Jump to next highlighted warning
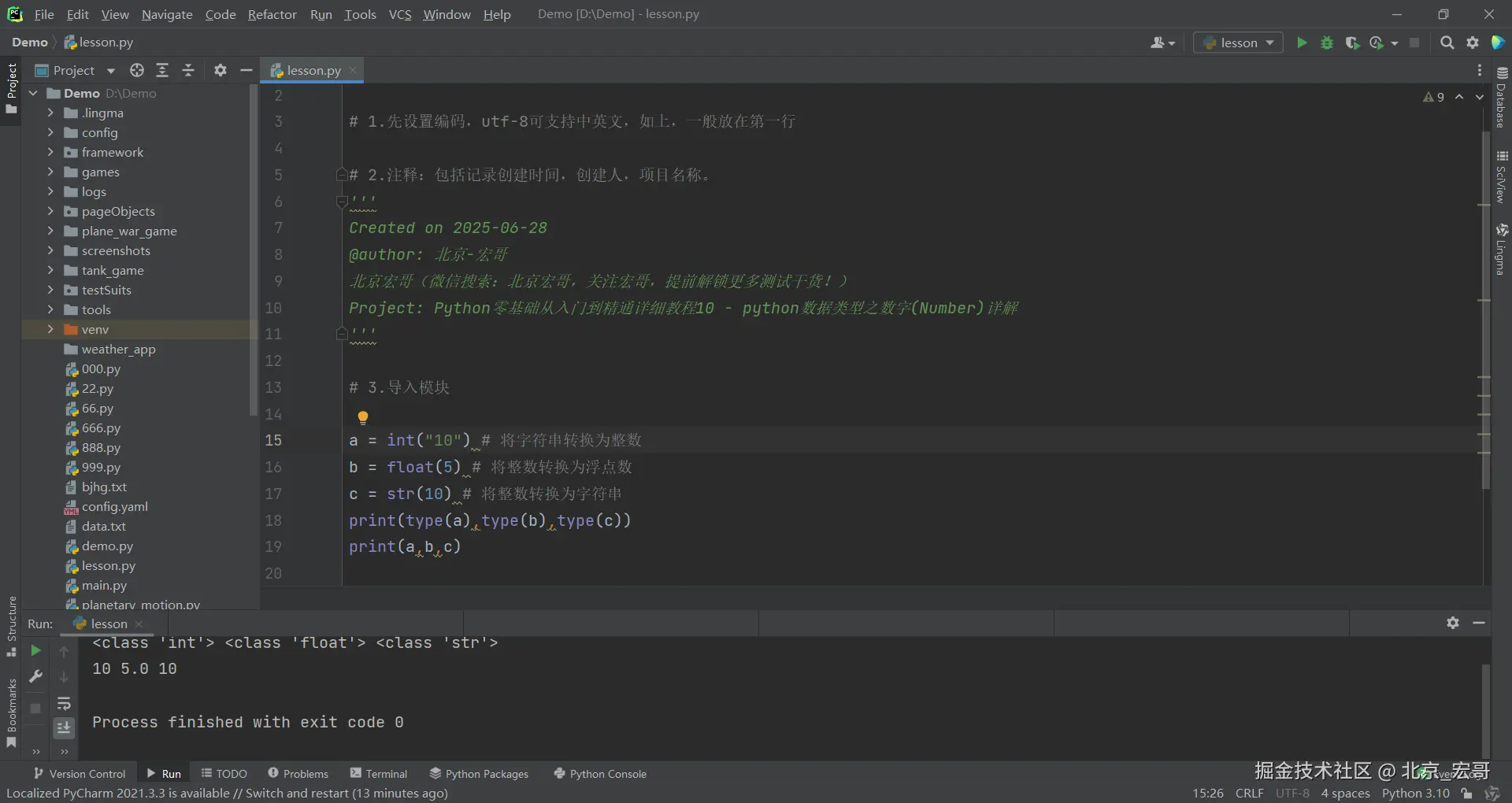1512x803 pixels. (1480, 97)
